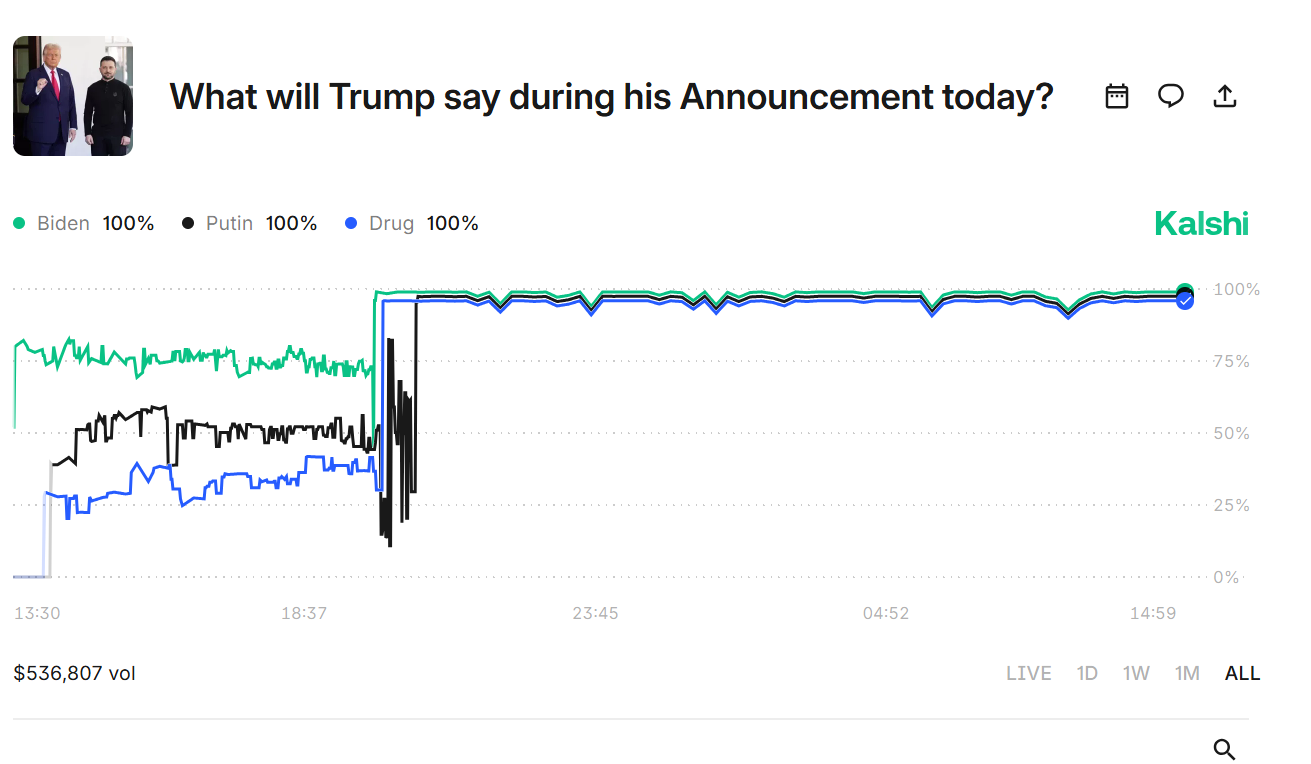Open the ALL time range view

click(x=1242, y=673)
